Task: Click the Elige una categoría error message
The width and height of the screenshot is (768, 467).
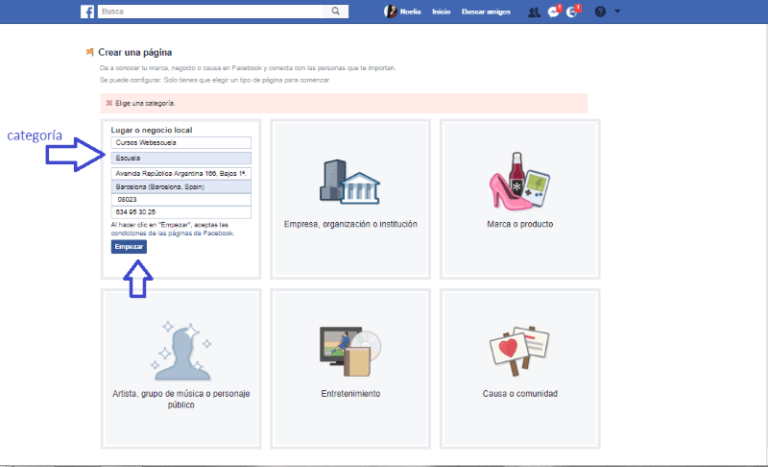Action: coord(145,103)
